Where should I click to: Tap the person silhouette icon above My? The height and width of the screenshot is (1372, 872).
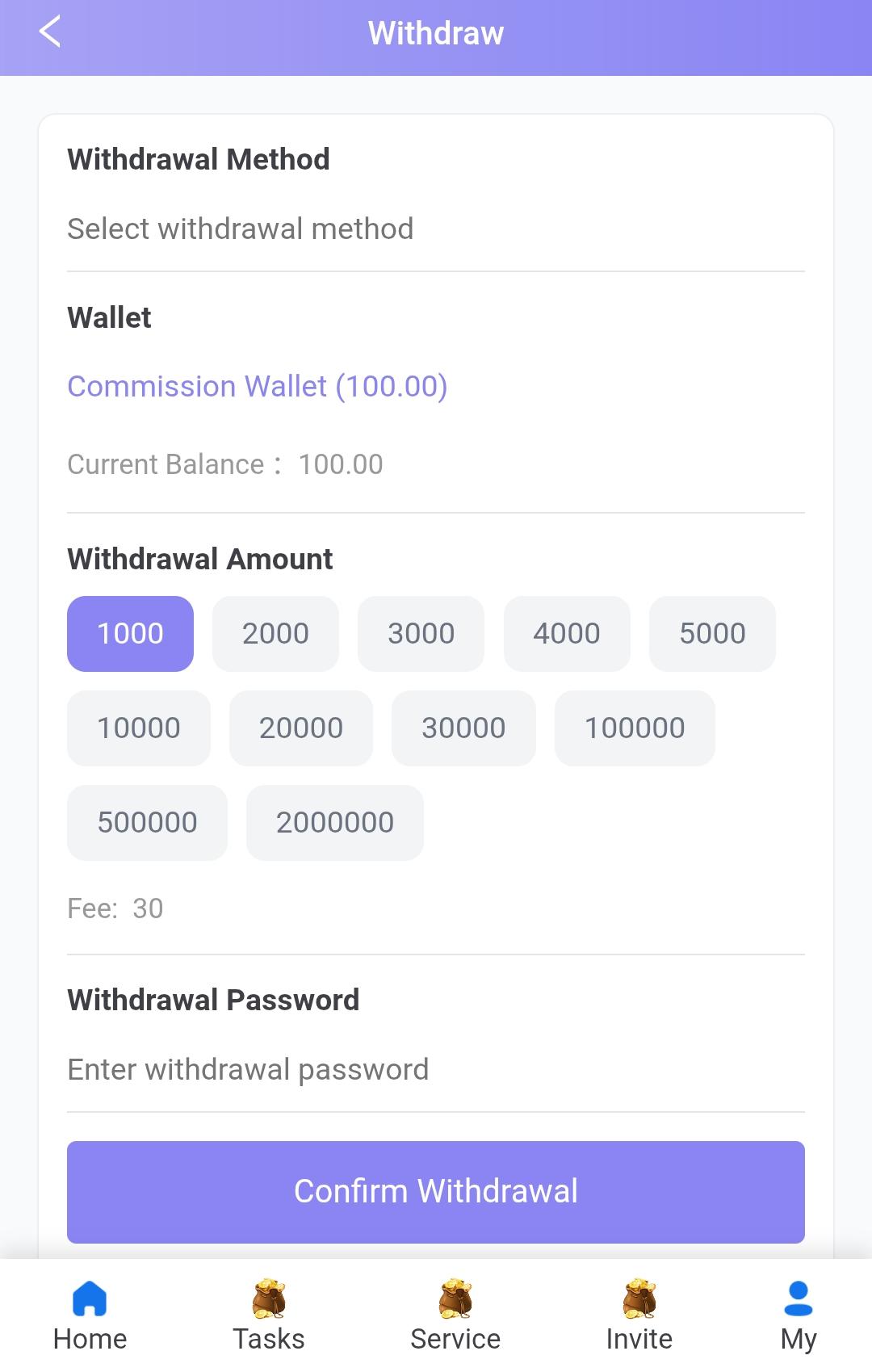click(x=799, y=1294)
